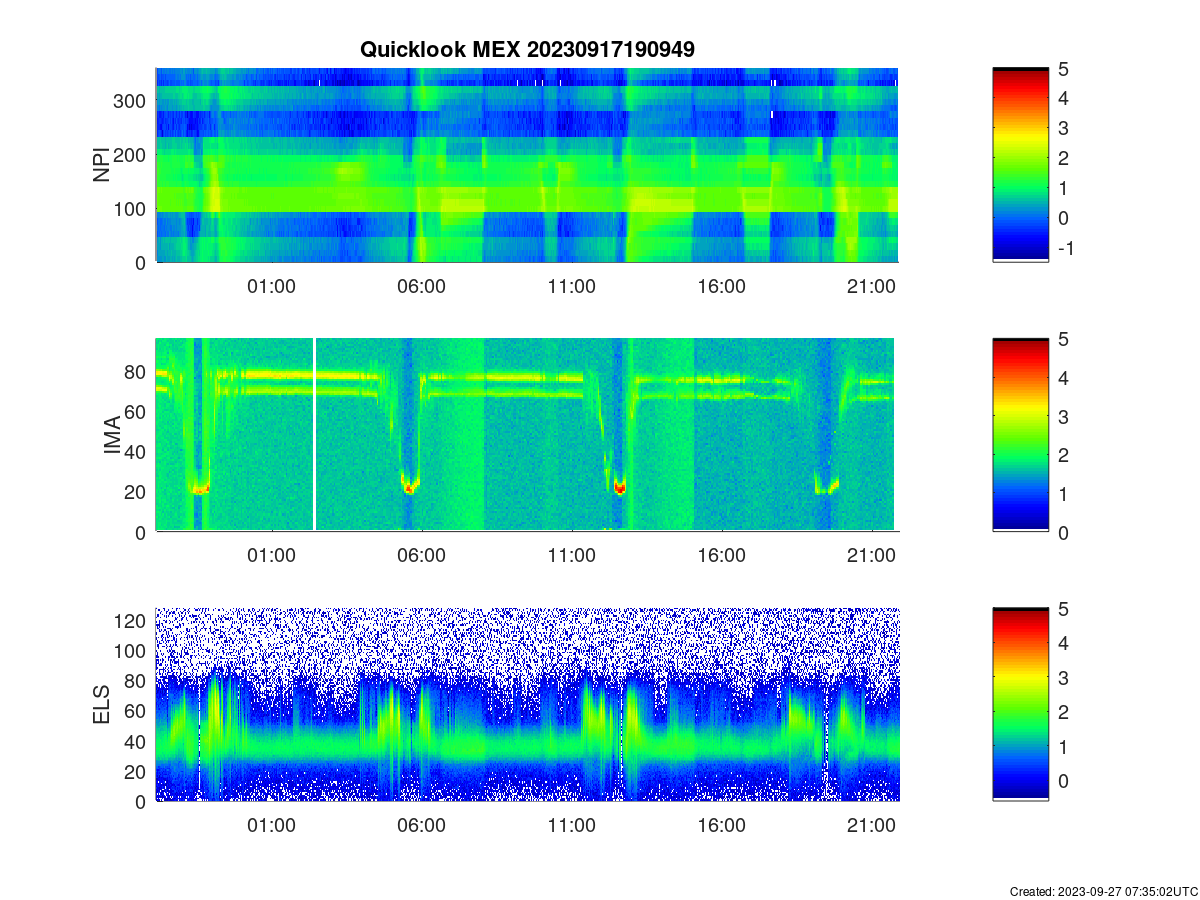Click the 120 label on the ELS y-axis
Image resolution: width=1200 pixels, height=900 pixels.
(x=132, y=621)
